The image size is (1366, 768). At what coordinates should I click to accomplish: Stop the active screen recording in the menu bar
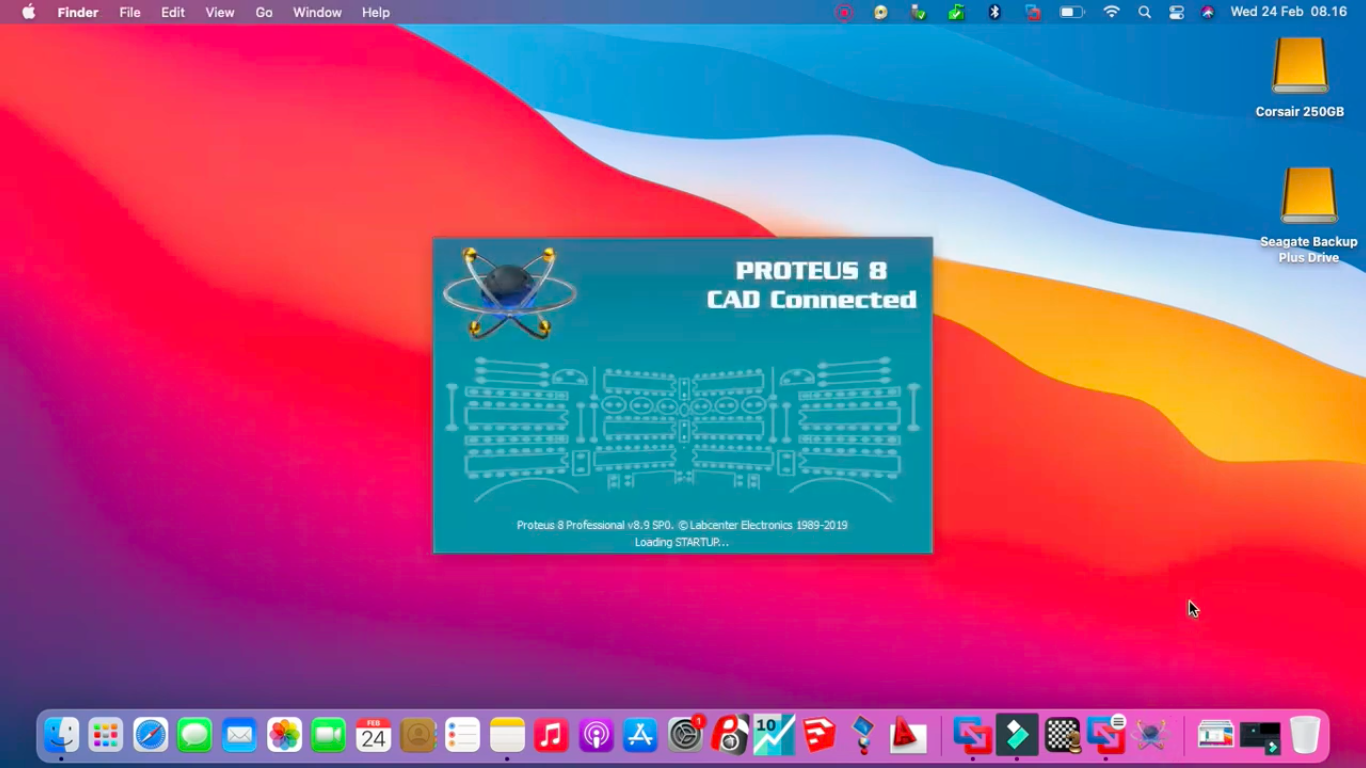click(x=843, y=12)
